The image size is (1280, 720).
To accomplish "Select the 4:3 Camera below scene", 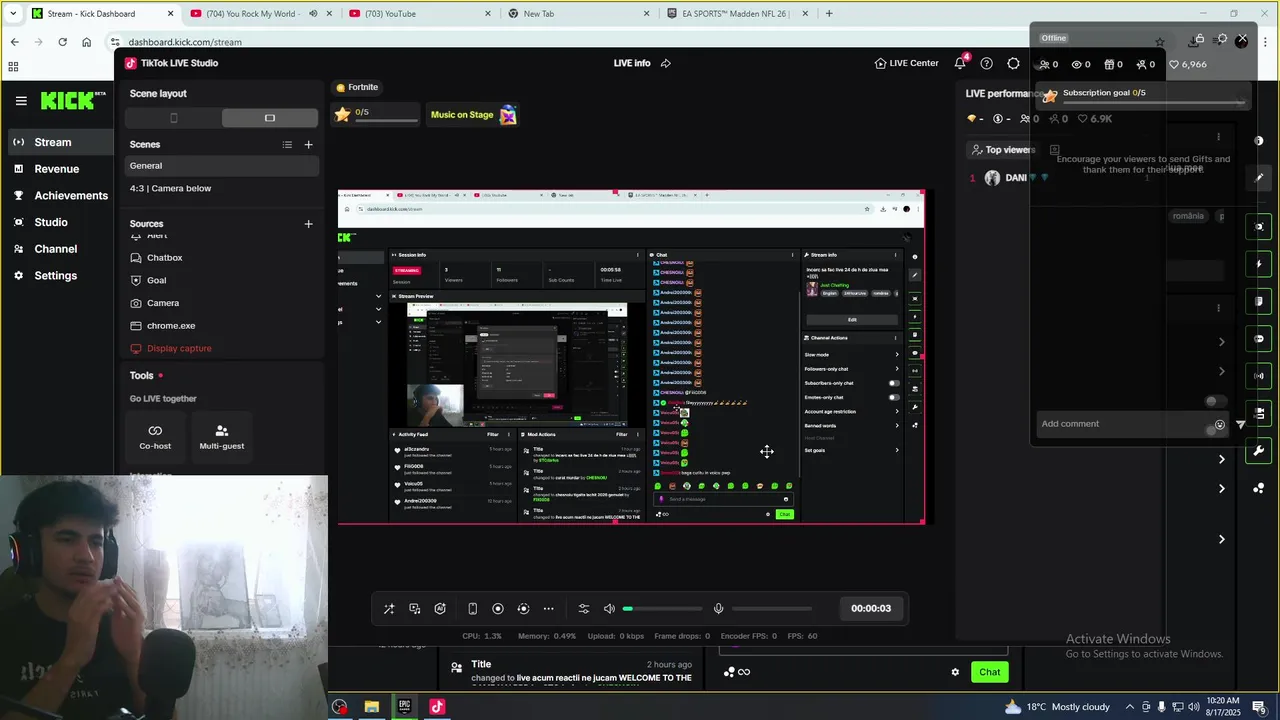I will point(222,188).
